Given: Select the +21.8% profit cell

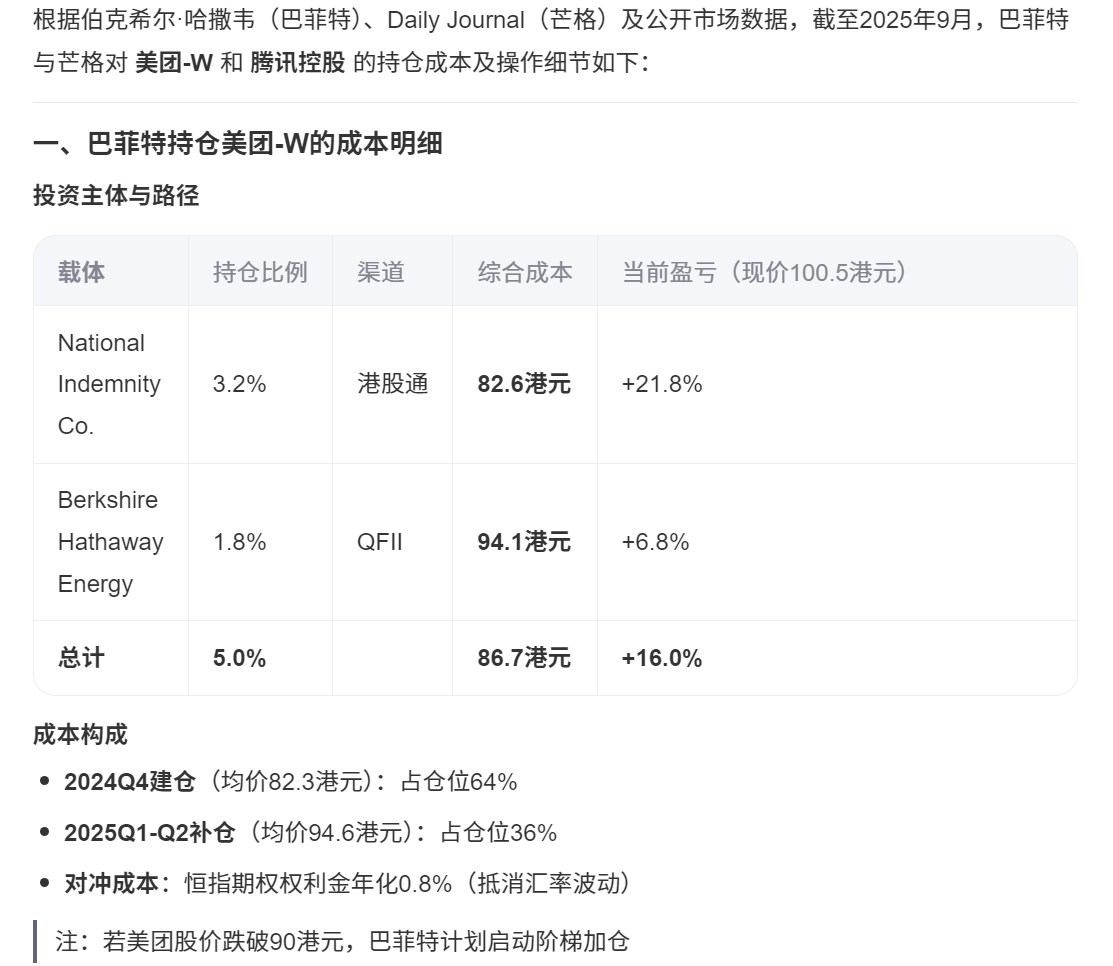Looking at the screenshot, I should (x=662, y=384).
